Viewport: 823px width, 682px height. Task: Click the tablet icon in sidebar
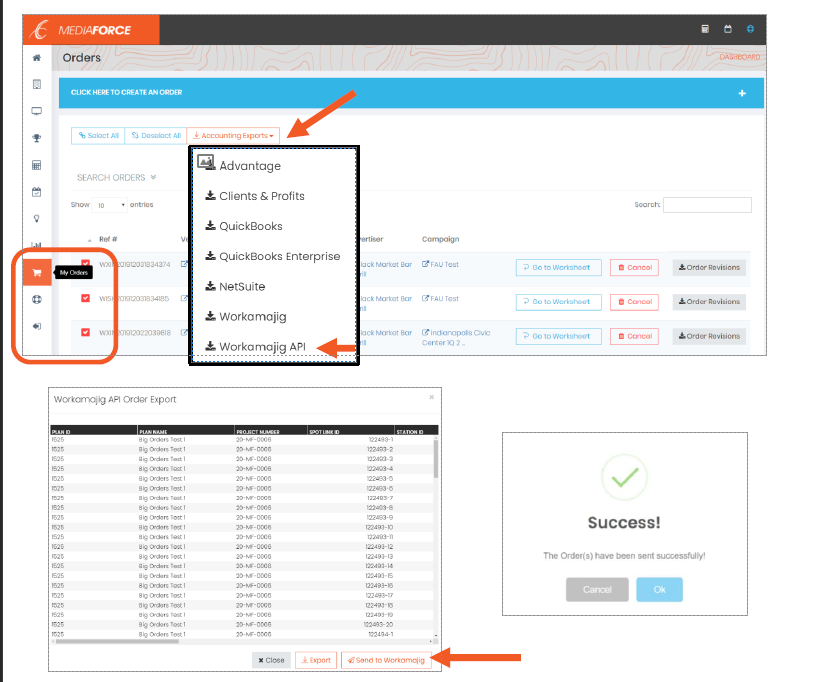coord(37,85)
